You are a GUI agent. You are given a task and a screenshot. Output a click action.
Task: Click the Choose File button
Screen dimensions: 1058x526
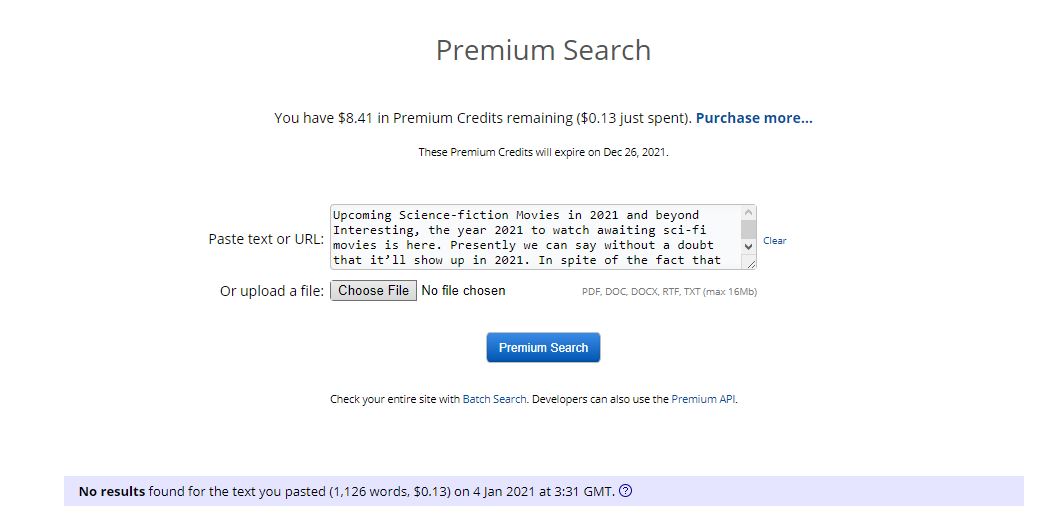[x=373, y=291]
